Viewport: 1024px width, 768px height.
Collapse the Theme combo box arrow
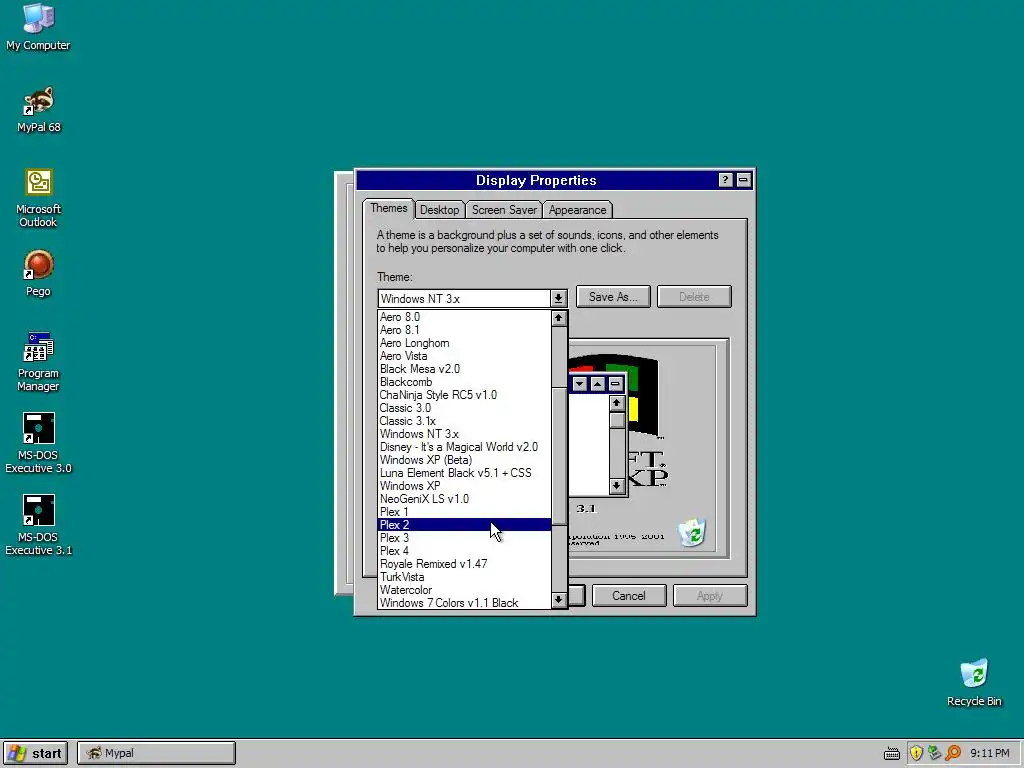(x=558, y=298)
